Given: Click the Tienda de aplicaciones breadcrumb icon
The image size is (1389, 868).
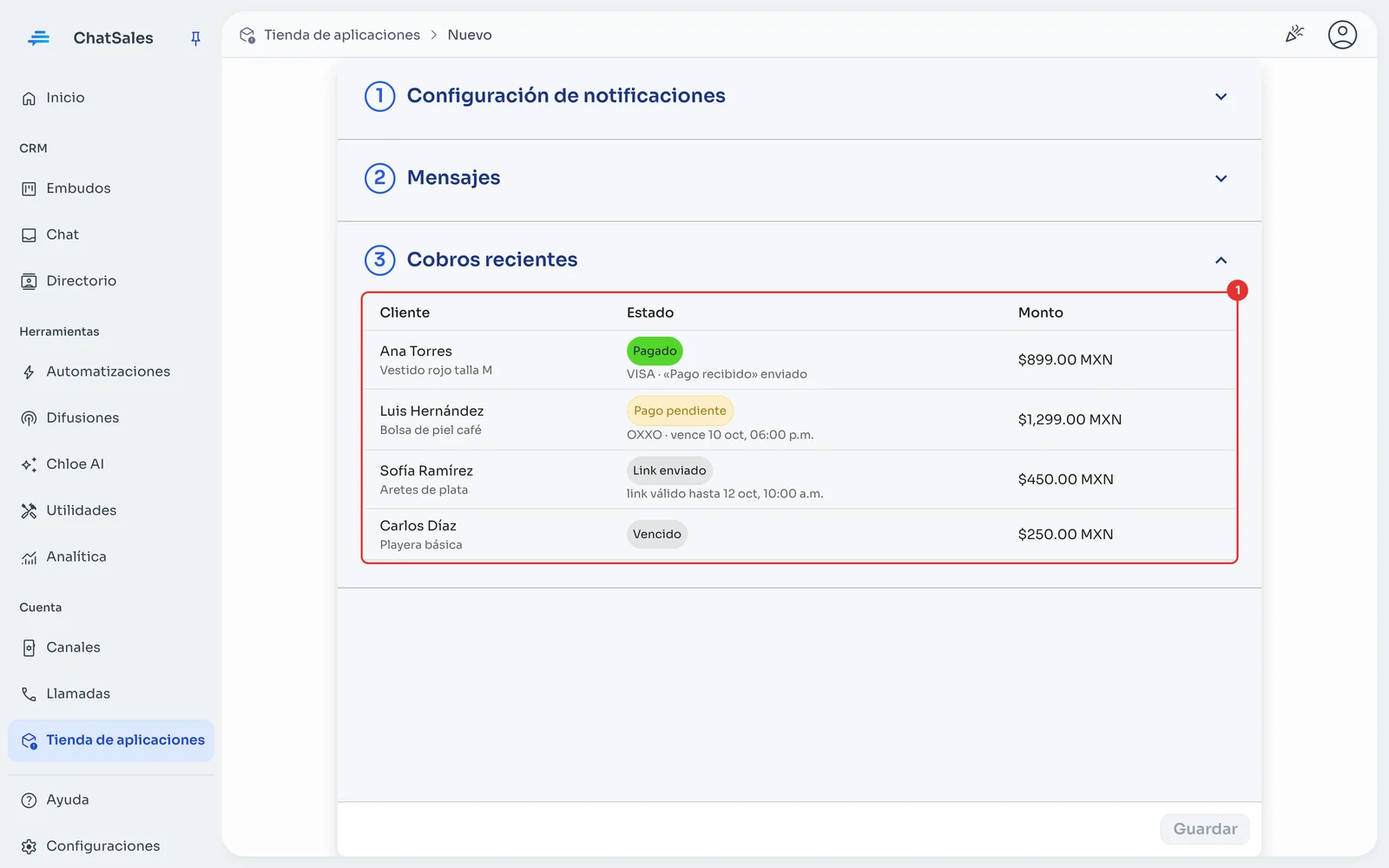Looking at the screenshot, I should point(247,35).
